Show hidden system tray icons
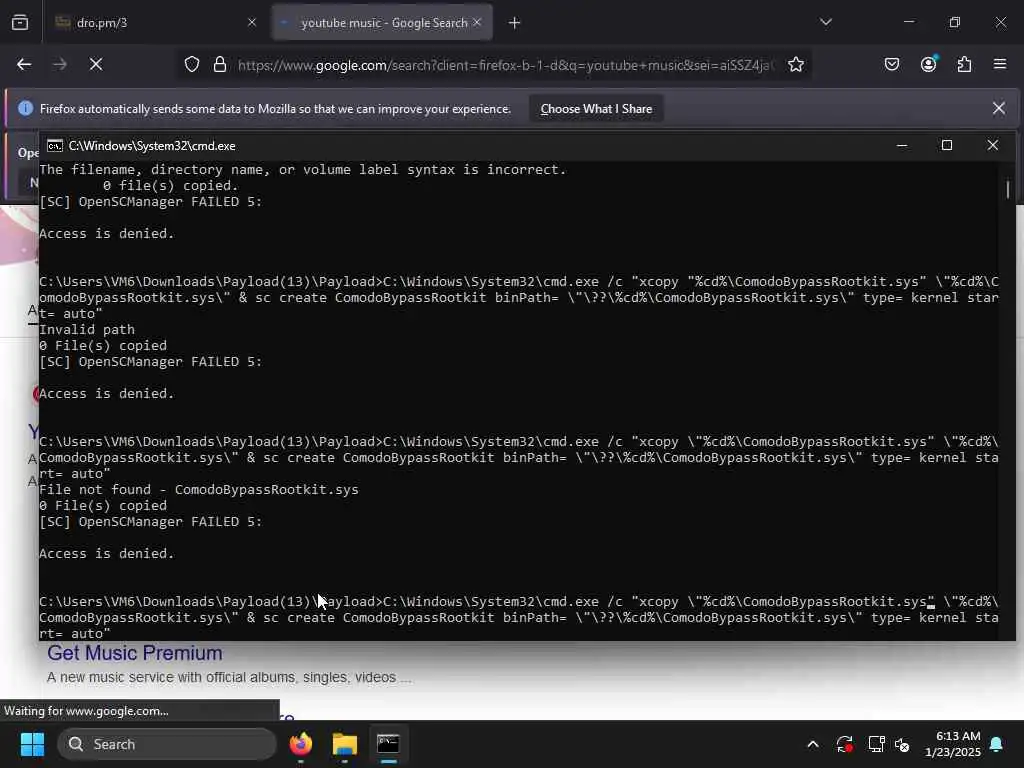The width and height of the screenshot is (1024, 768). point(813,744)
